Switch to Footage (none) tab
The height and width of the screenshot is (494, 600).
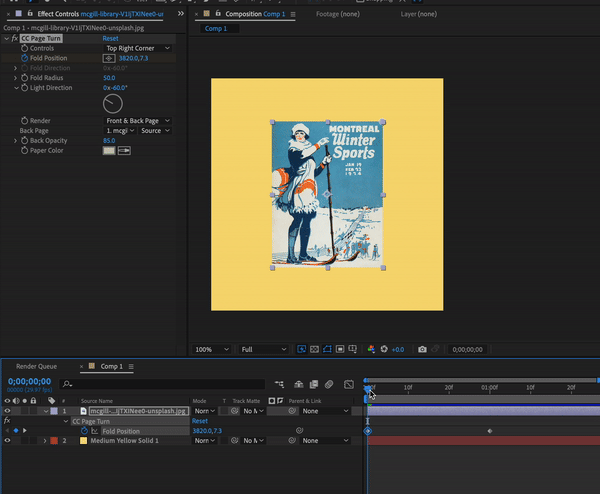pos(338,14)
